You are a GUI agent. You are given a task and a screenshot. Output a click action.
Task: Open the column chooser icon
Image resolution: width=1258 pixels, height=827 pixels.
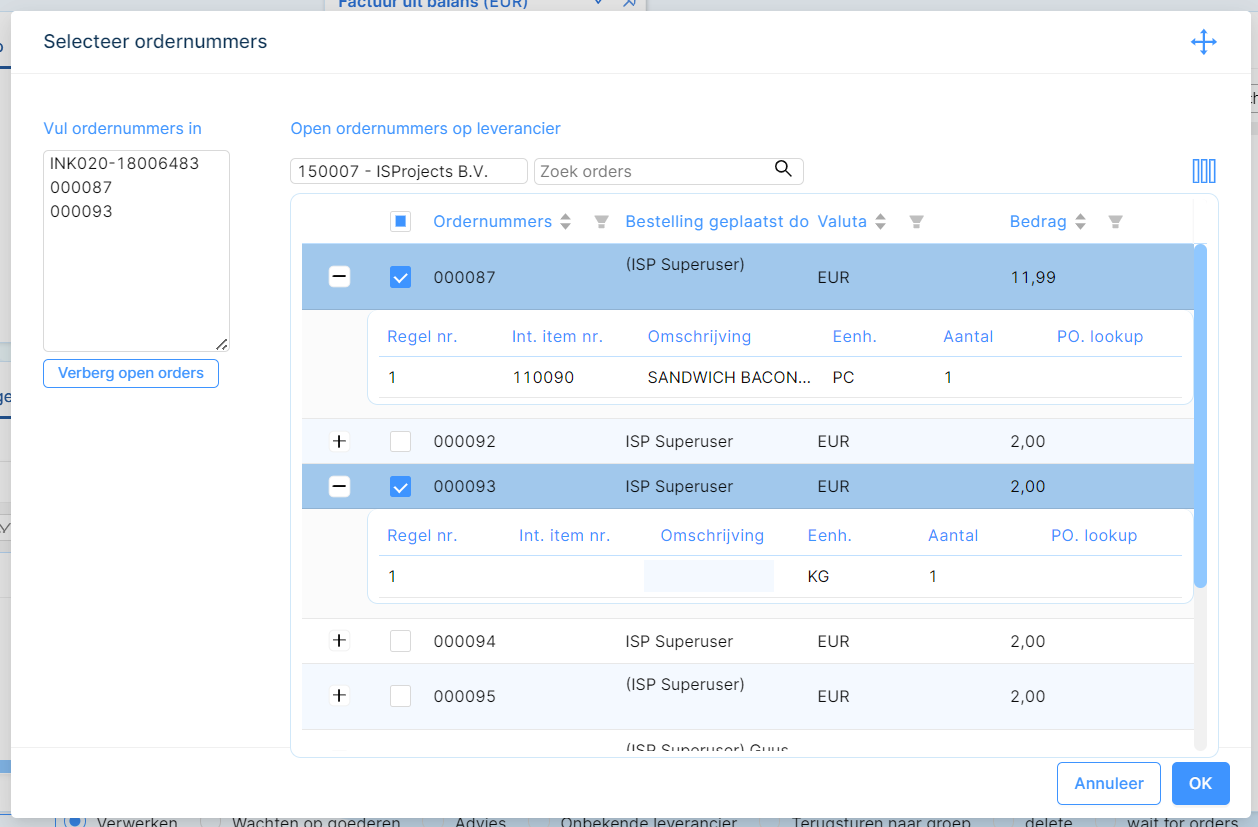(x=1204, y=171)
